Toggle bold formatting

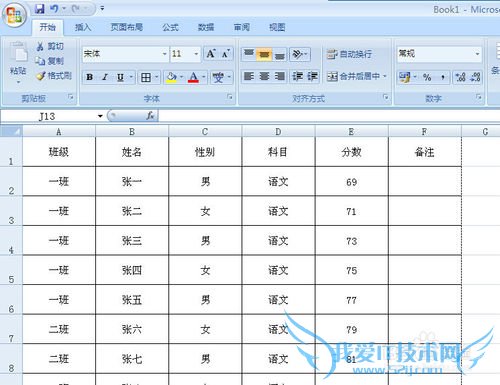tap(89, 77)
